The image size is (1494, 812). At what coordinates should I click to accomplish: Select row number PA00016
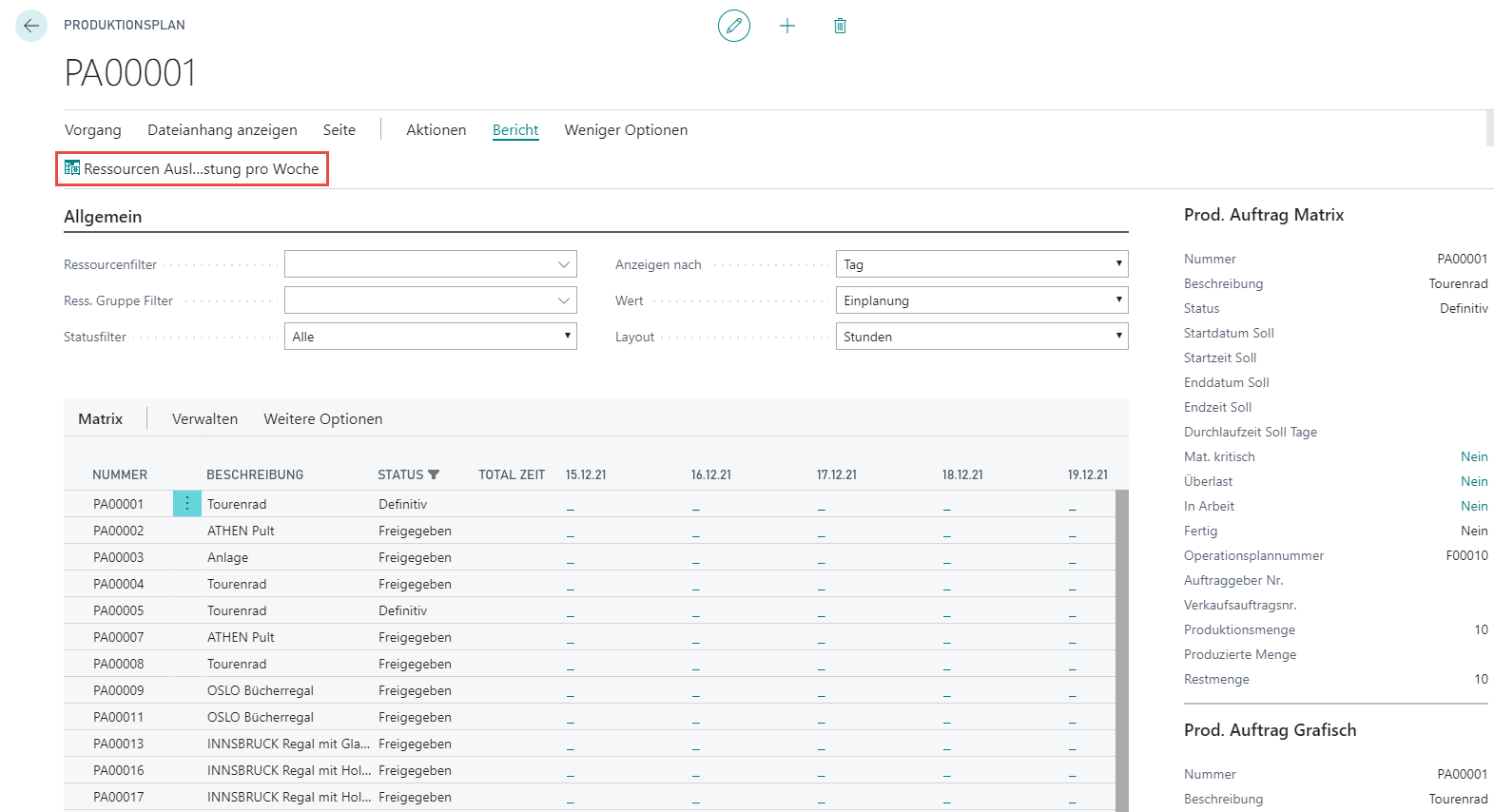pyautogui.click(x=119, y=770)
